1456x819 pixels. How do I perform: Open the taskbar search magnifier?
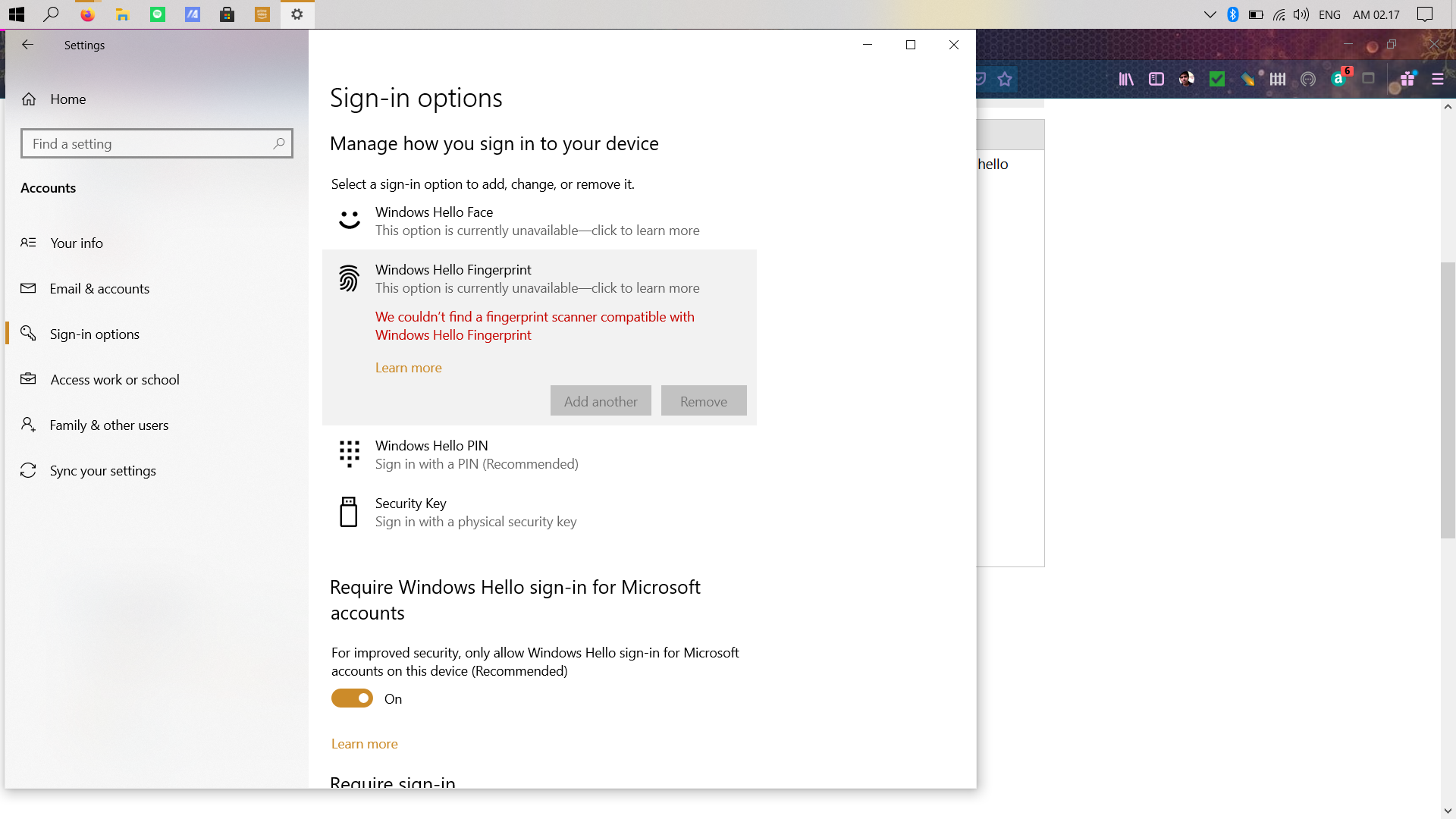point(52,14)
